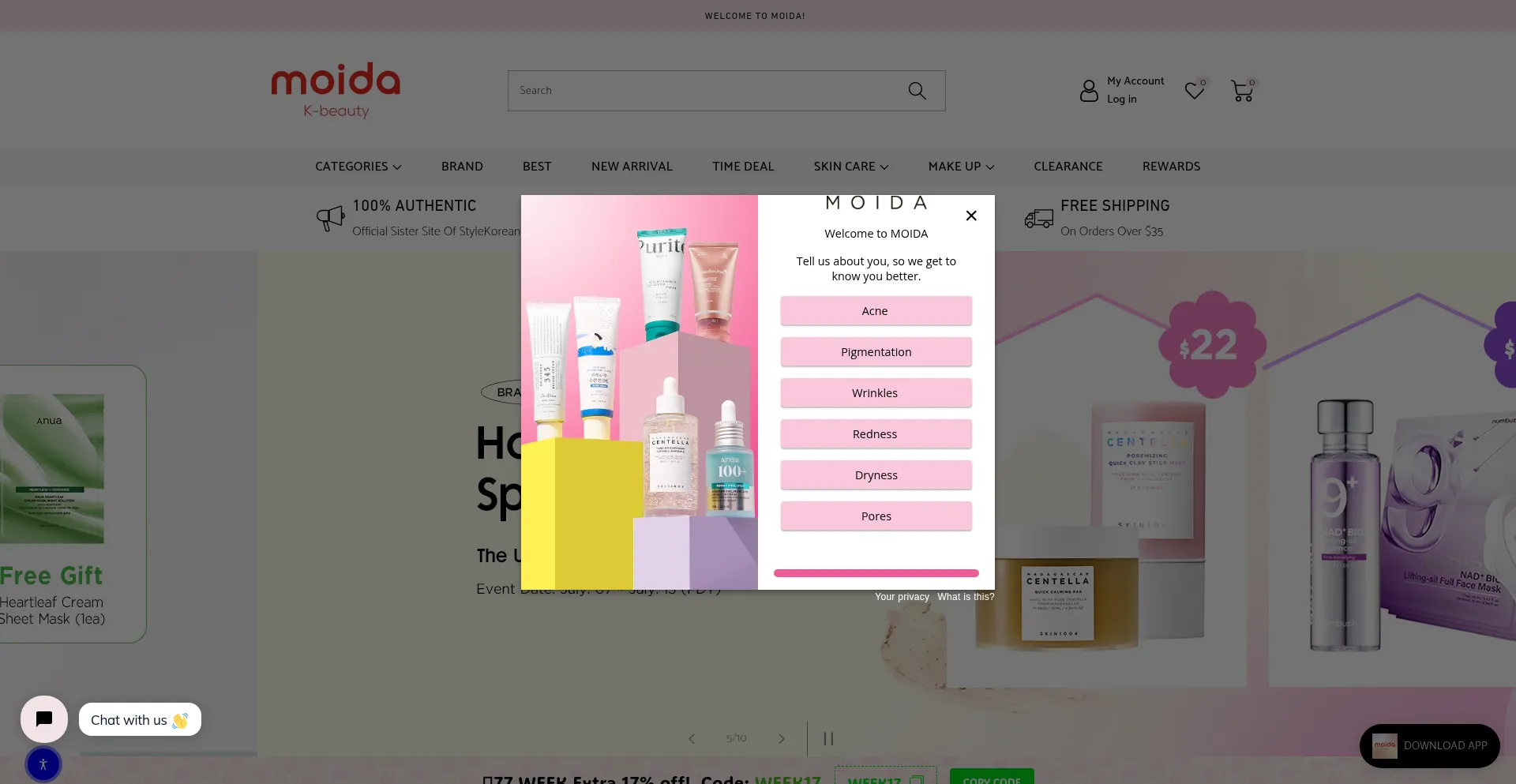The height and width of the screenshot is (784, 1516).
Task: Click the Log in link
Action: (x=1121, y=99)
